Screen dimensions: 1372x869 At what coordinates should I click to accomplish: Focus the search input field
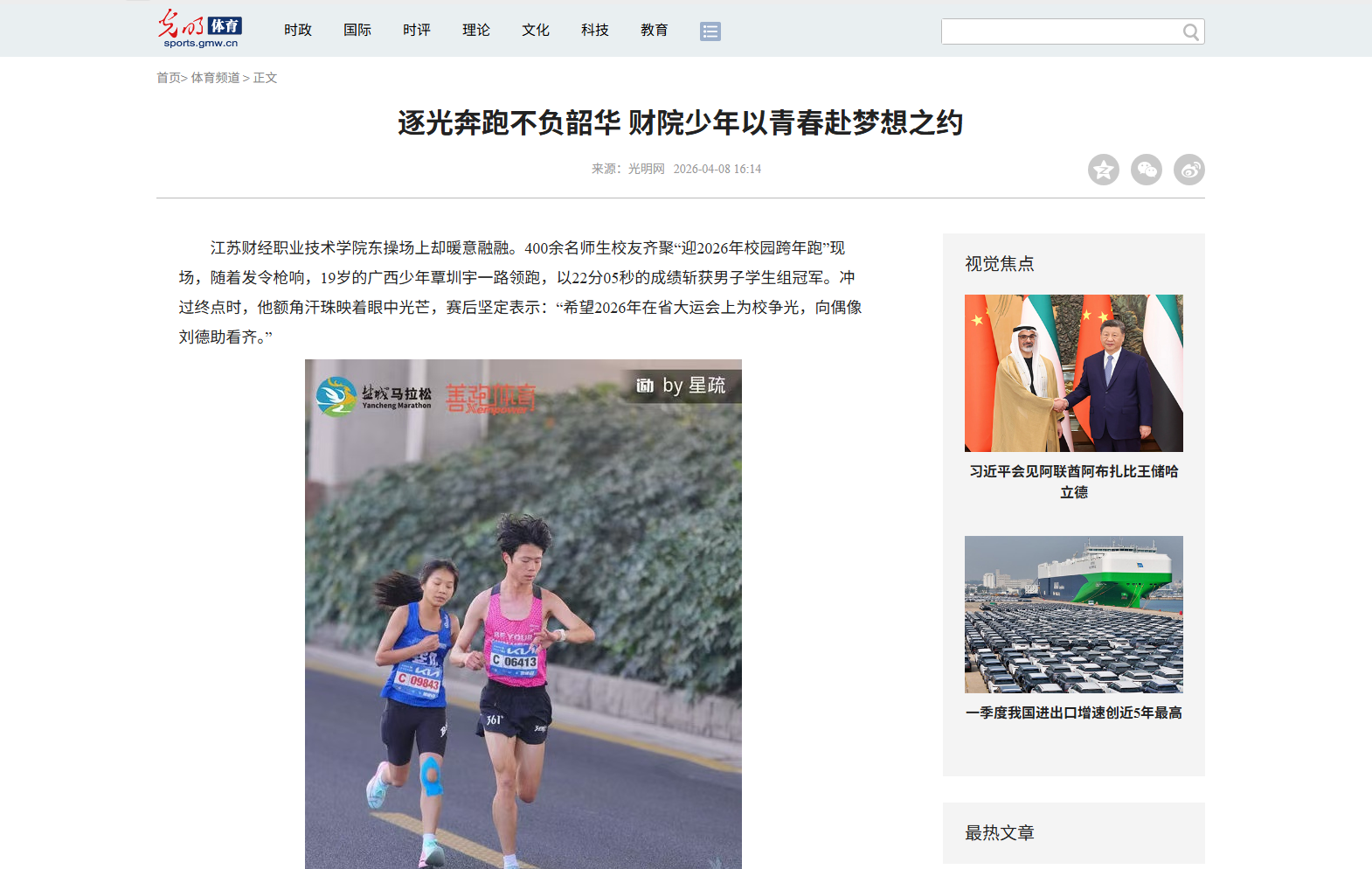1059,32
